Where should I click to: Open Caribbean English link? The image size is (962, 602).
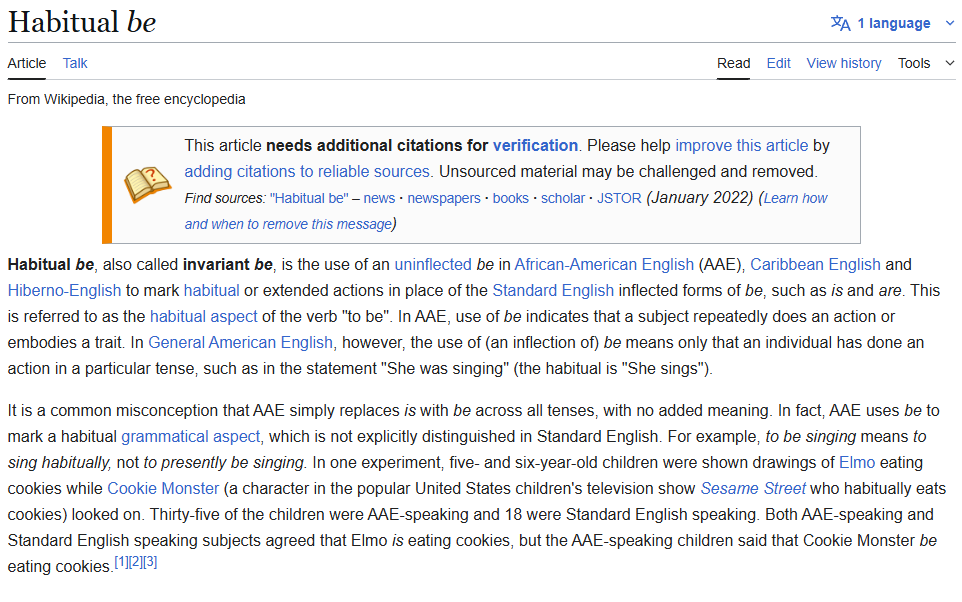point(815,264)
